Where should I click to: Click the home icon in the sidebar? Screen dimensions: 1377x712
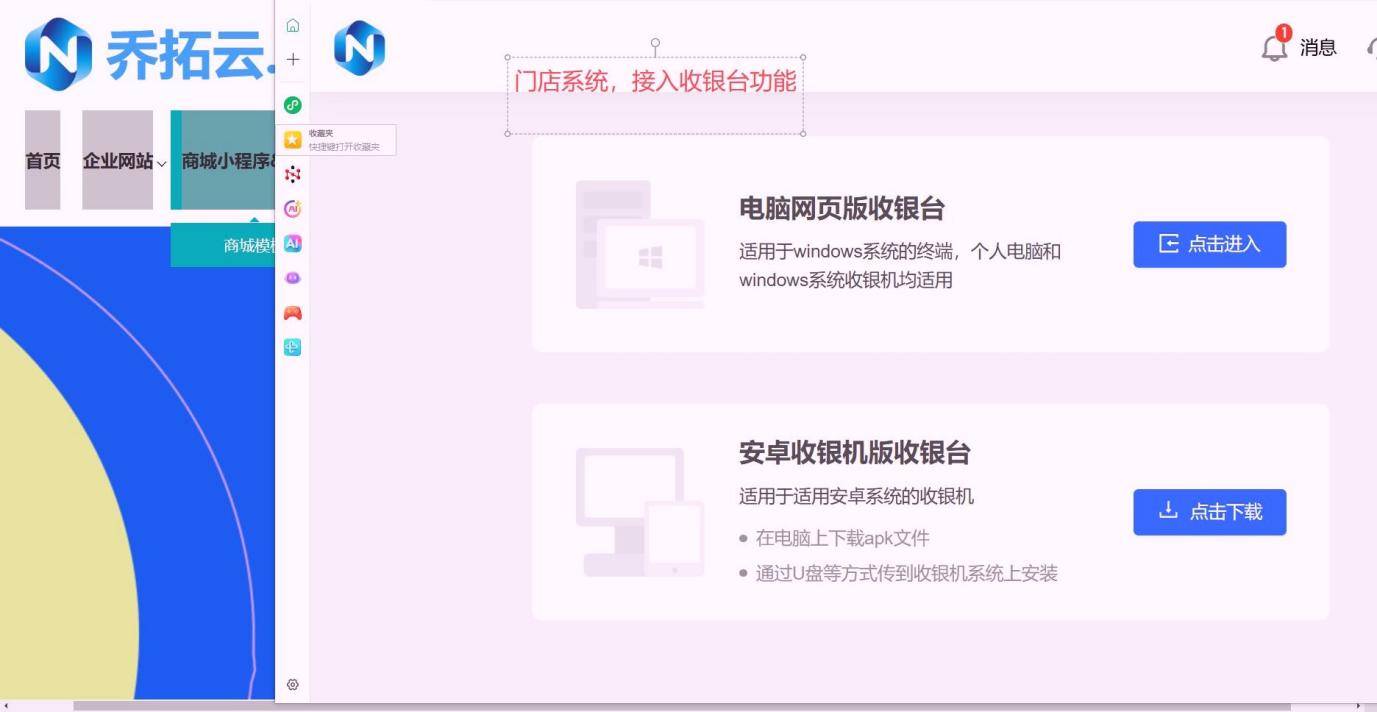click(292, 25)
